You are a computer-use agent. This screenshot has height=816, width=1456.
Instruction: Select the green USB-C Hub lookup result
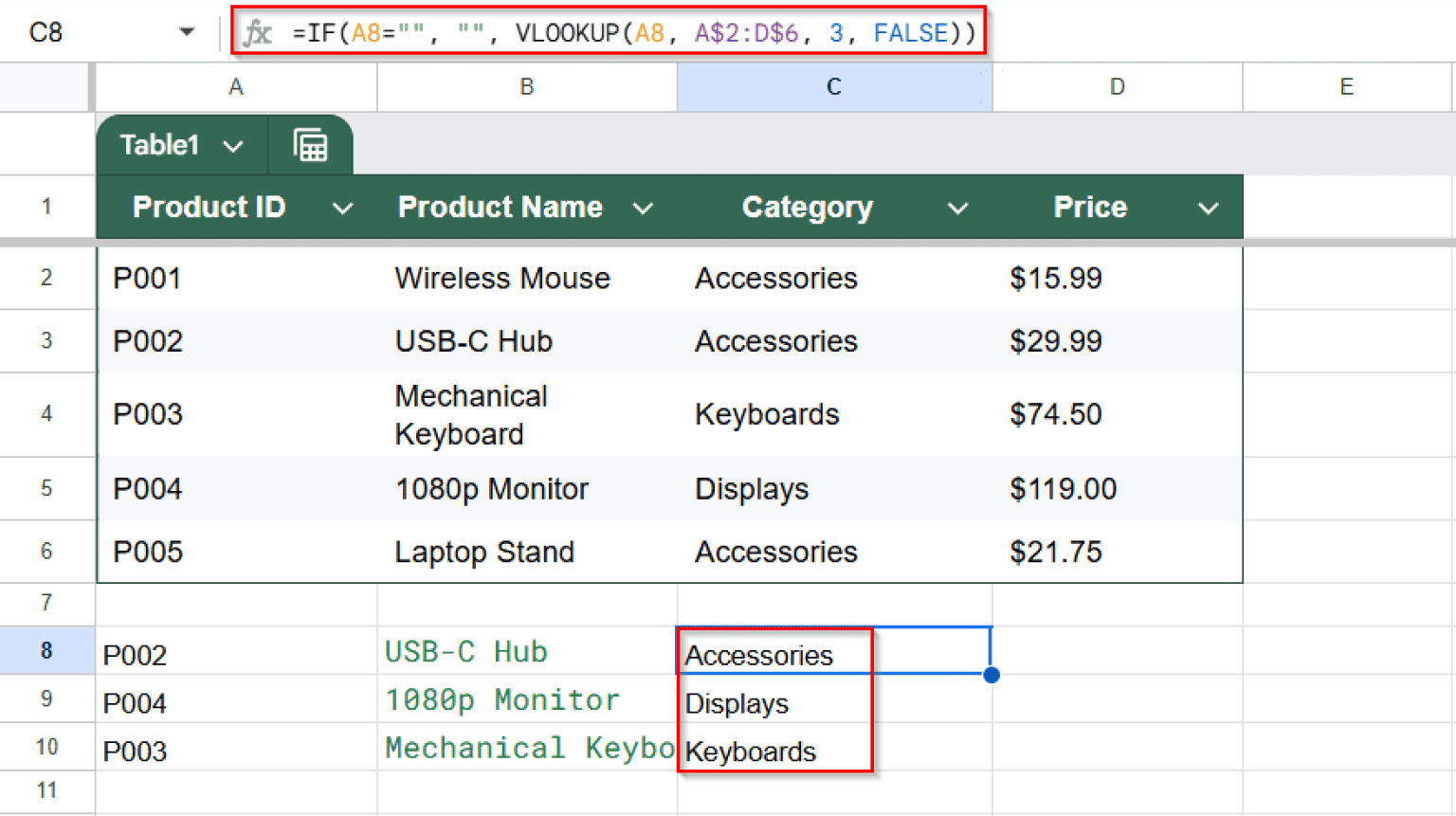(464, 651)
